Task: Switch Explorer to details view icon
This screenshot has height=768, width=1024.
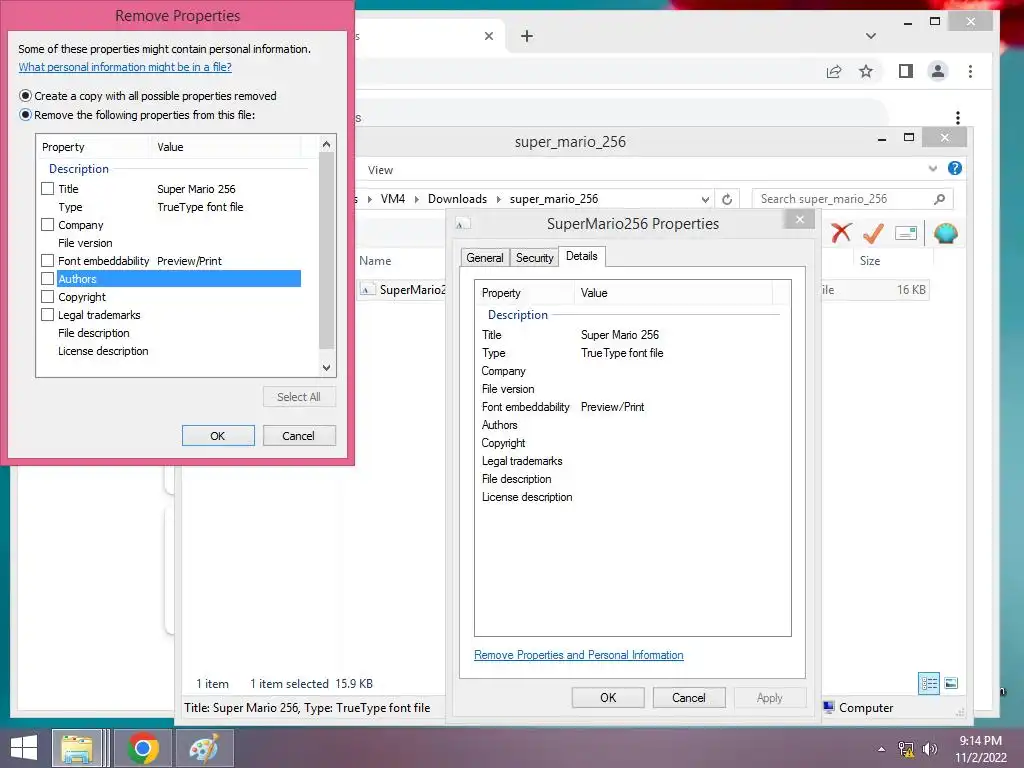Action: click(x=929, y=684)
